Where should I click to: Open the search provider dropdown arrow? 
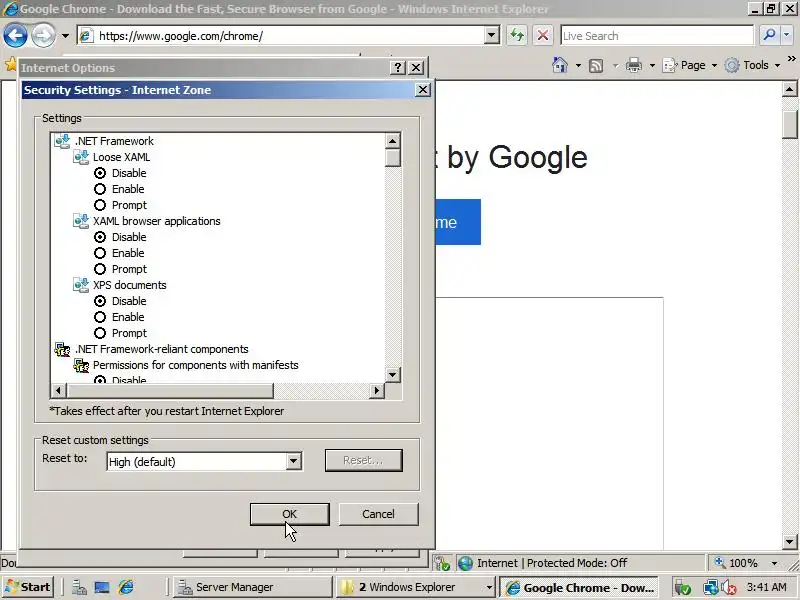point(787,36)
